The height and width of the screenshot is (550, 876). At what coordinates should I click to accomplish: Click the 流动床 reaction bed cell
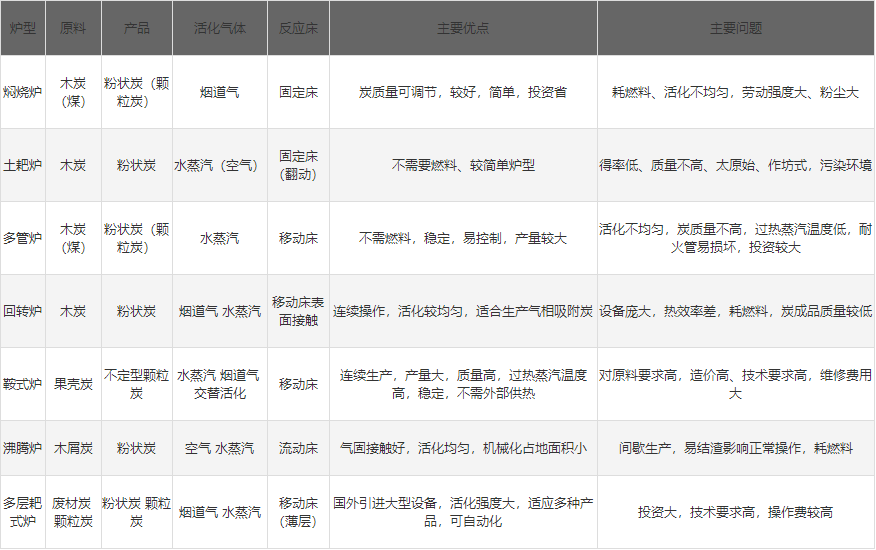tap(298, 448)
